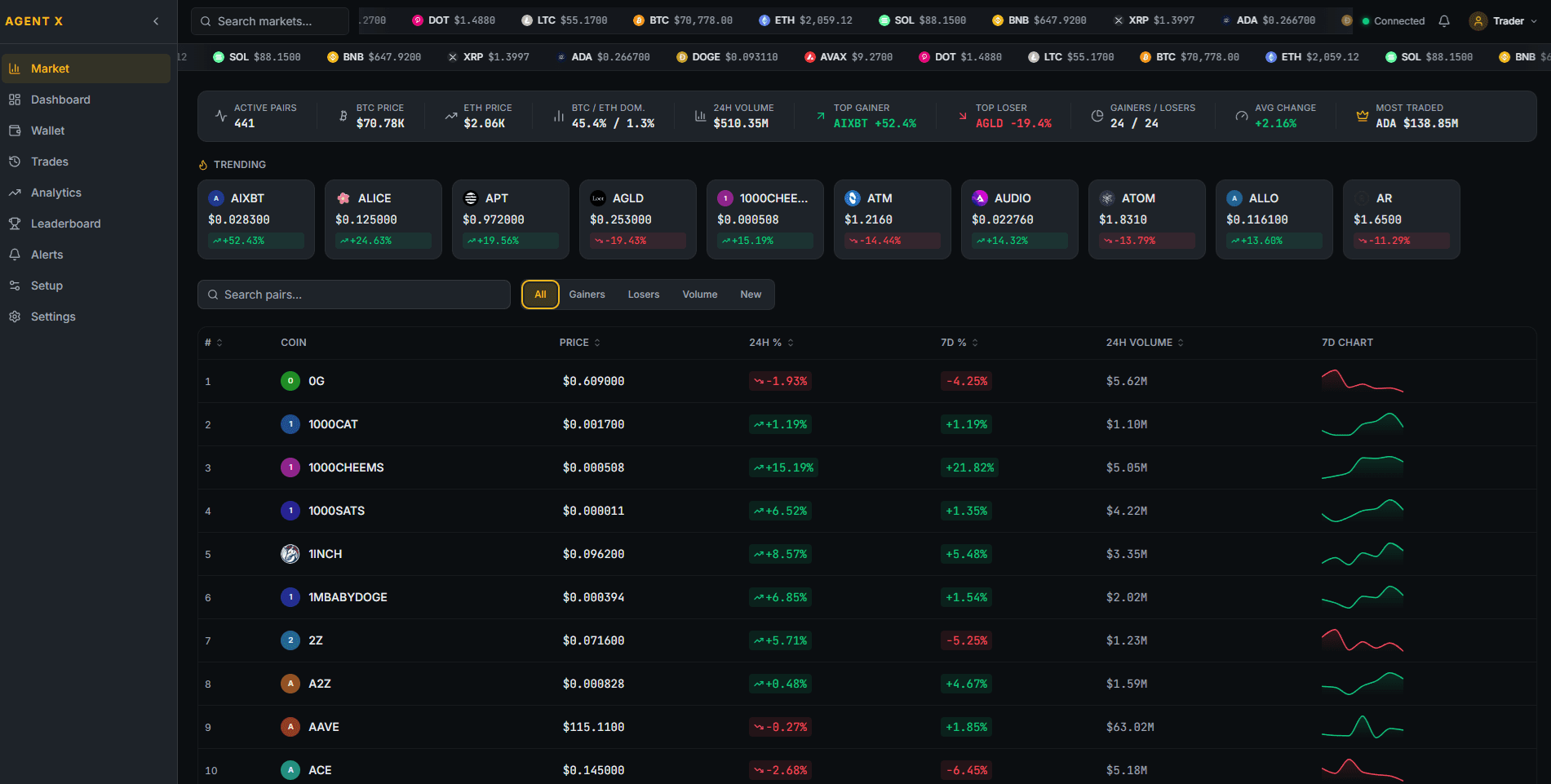Image resolution: width=1551 pixels, height=784 pixels.
Task: Click the Trending flame icon
Action: coord(203,164)
